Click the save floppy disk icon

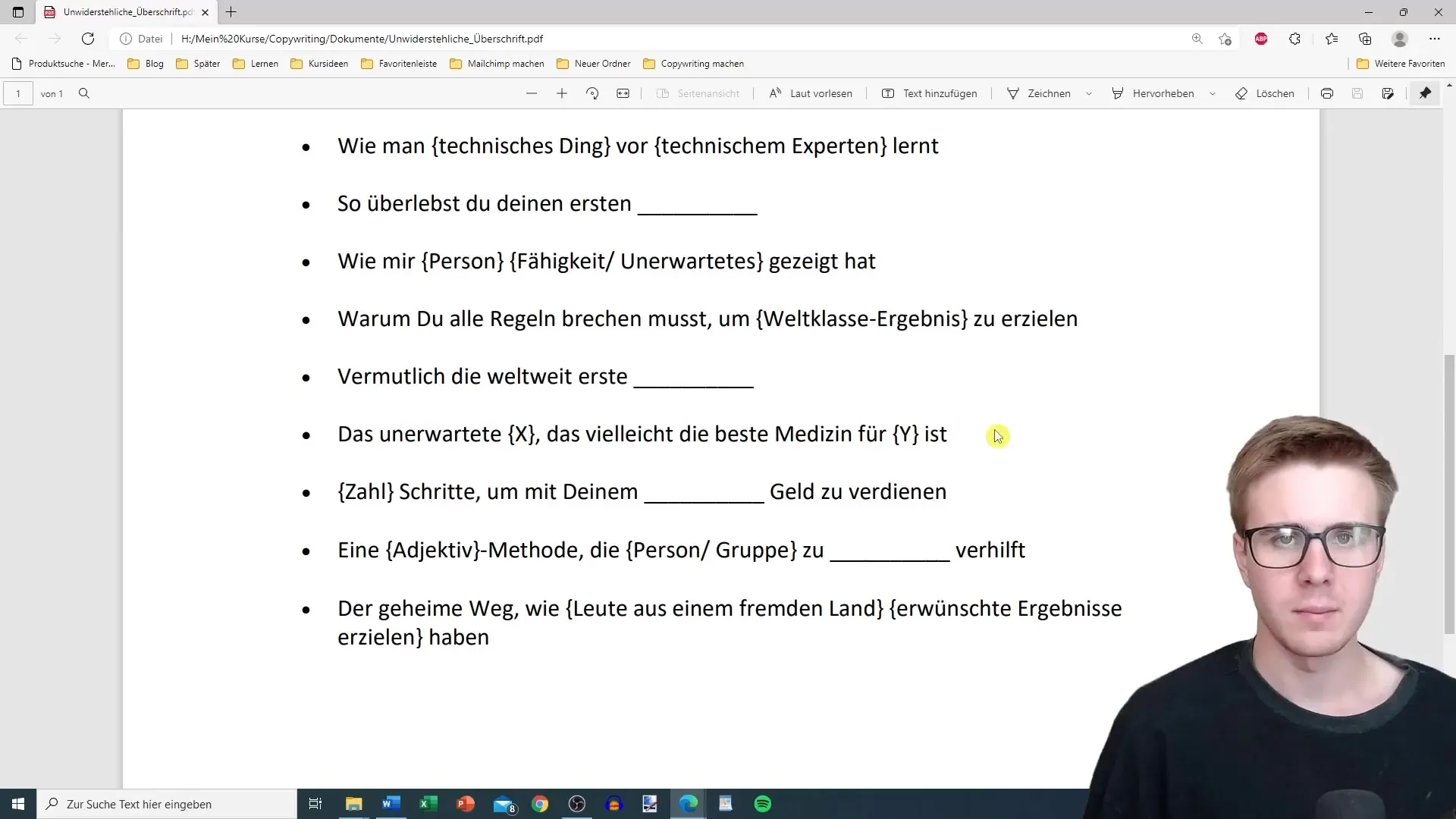click(1357, 93)
